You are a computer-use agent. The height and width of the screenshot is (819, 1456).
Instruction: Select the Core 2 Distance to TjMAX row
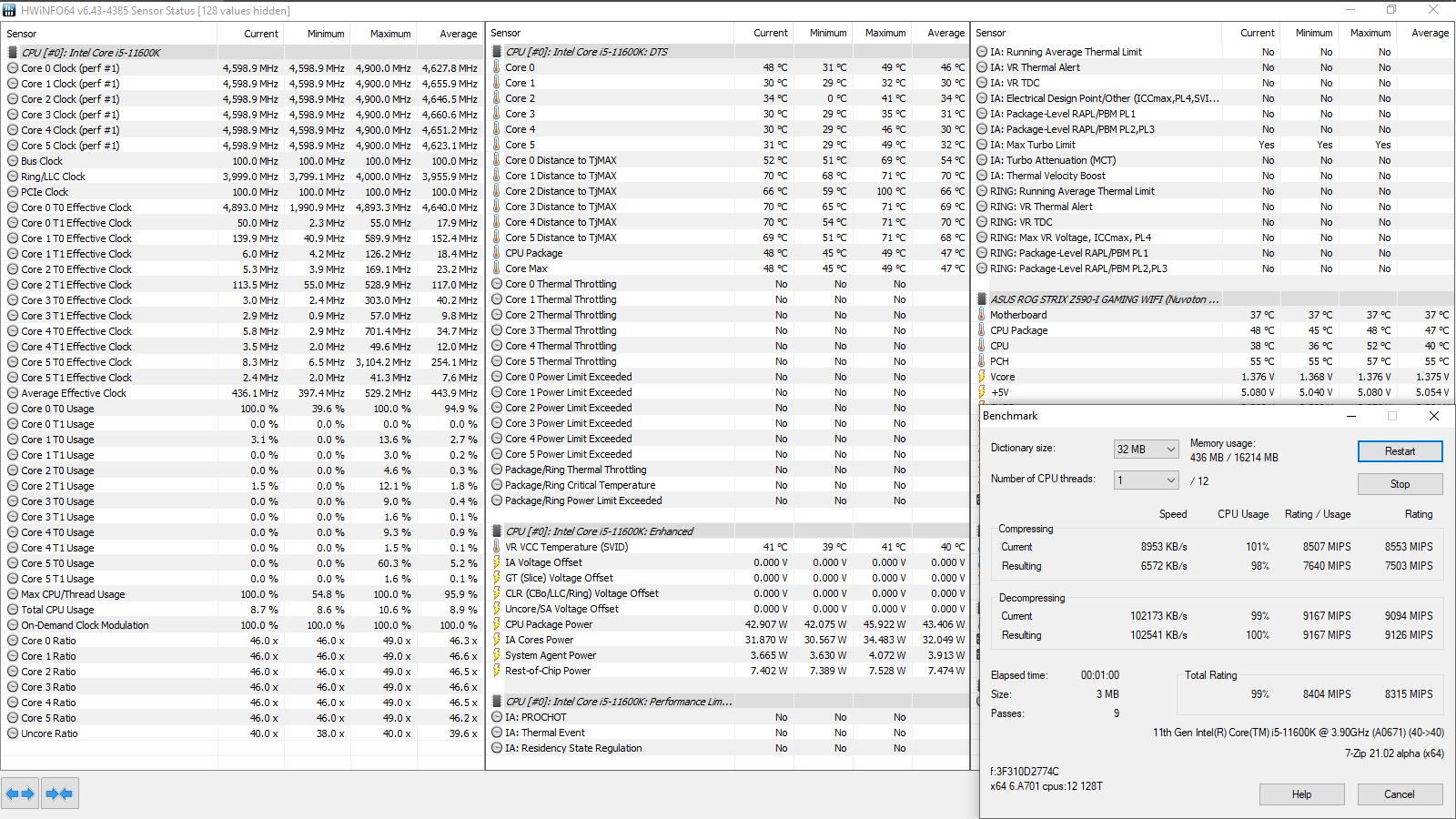point(728,191)
